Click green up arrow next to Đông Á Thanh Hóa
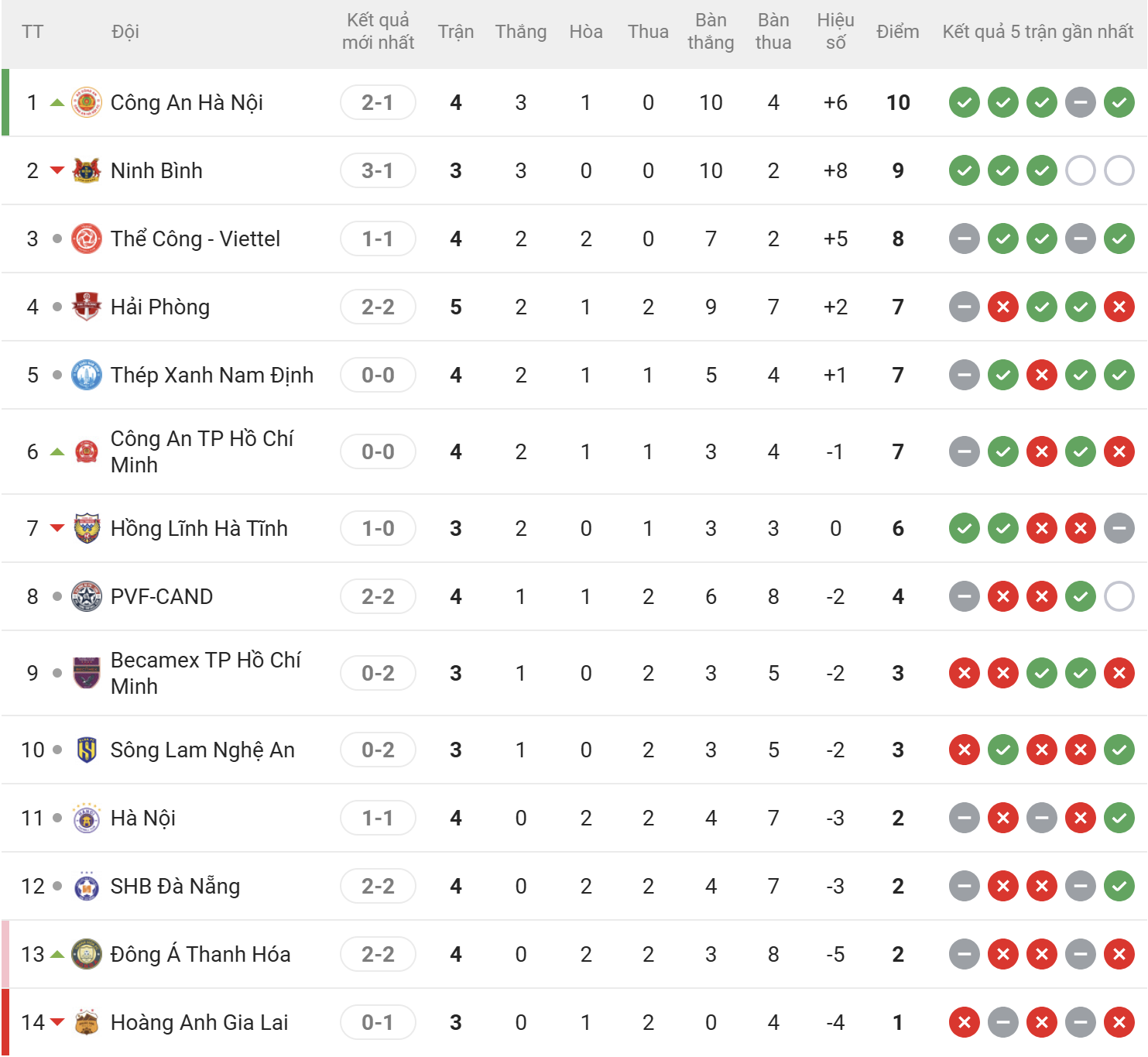Viewport: 1148px width, 1057px height. 57,954
